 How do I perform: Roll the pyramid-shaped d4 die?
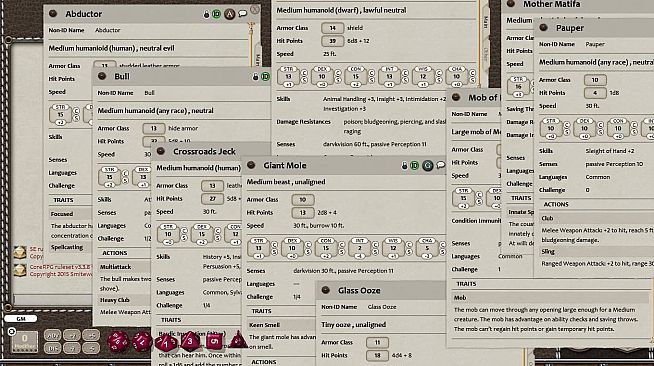[238, 339]
